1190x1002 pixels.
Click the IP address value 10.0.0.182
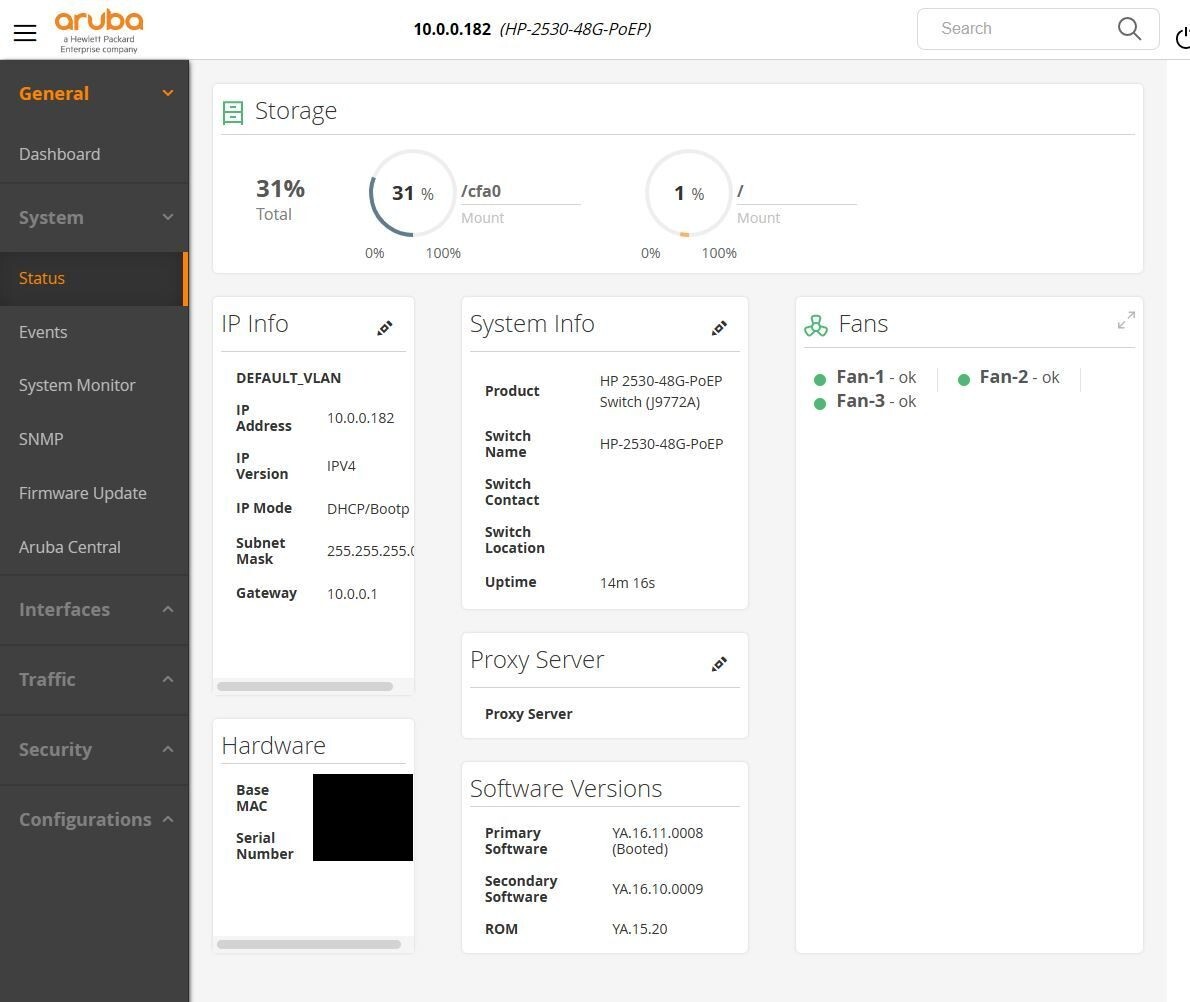360,418
